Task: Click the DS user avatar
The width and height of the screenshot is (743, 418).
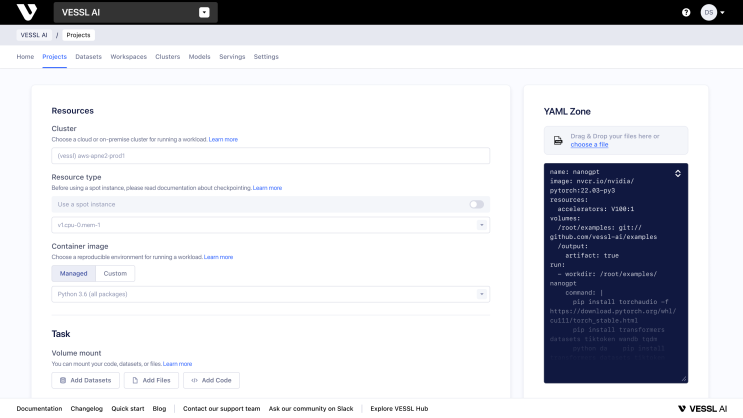Action: coord(709,13)
